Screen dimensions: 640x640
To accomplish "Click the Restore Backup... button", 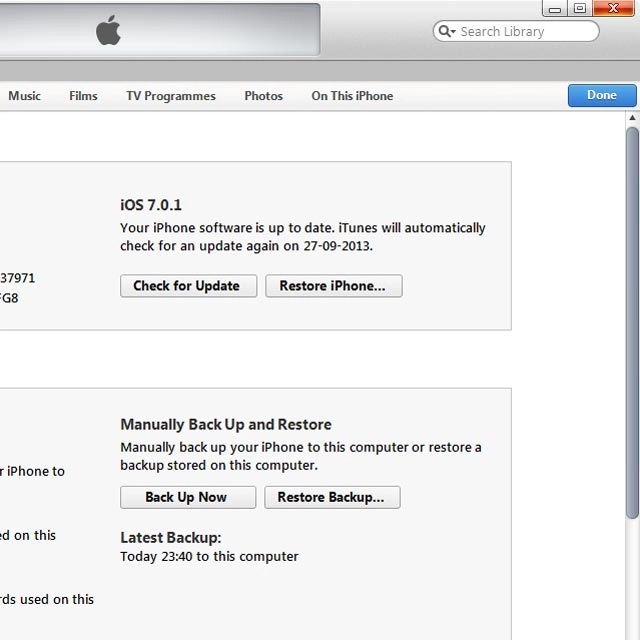I will (331, 497).
